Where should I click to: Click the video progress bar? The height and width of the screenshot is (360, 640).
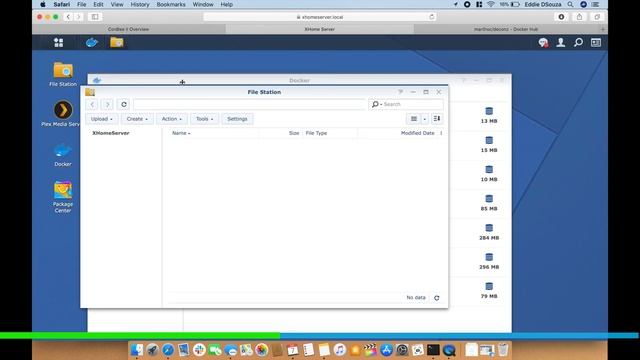tap(319, 336)
